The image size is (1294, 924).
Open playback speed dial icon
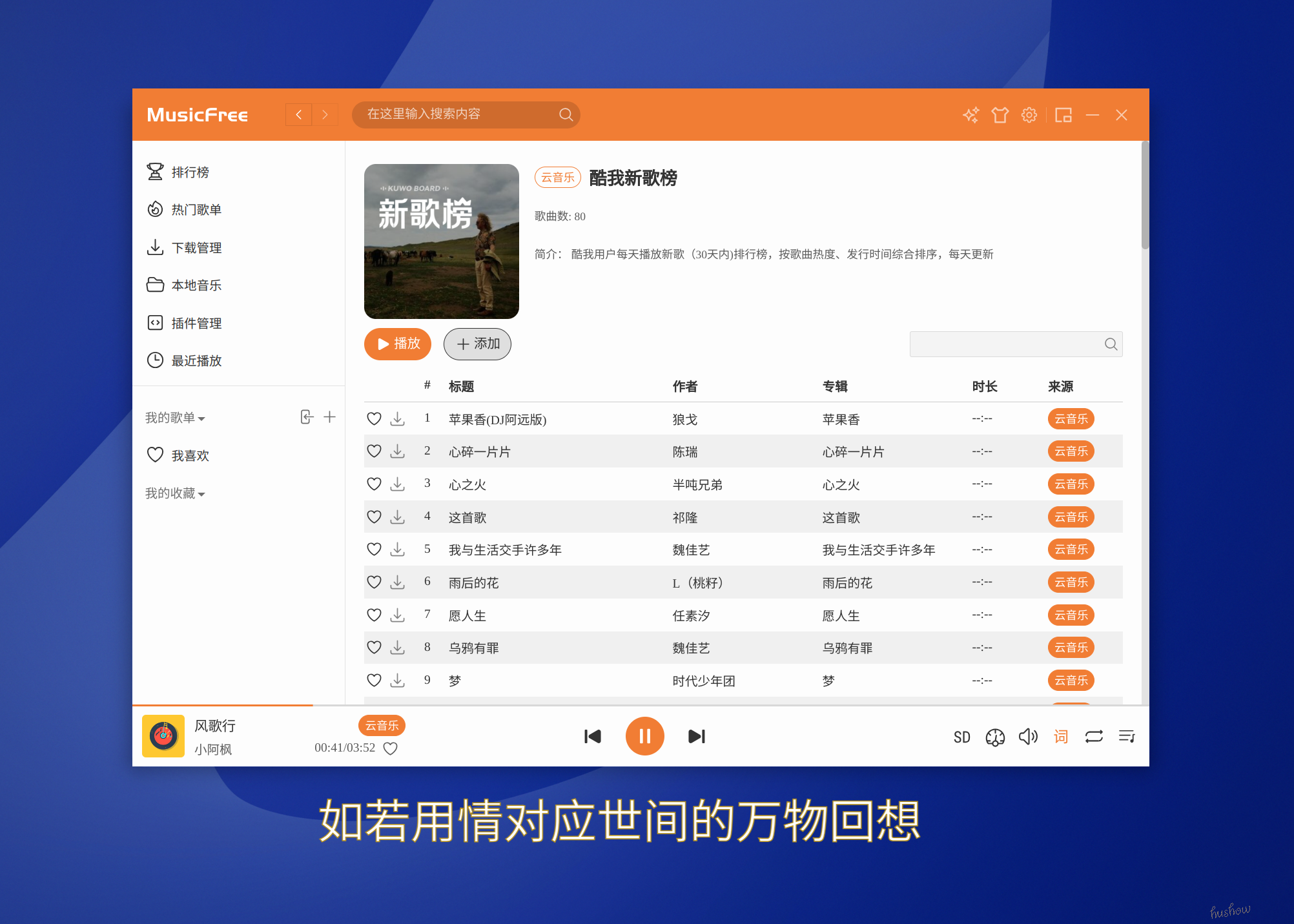995,737
